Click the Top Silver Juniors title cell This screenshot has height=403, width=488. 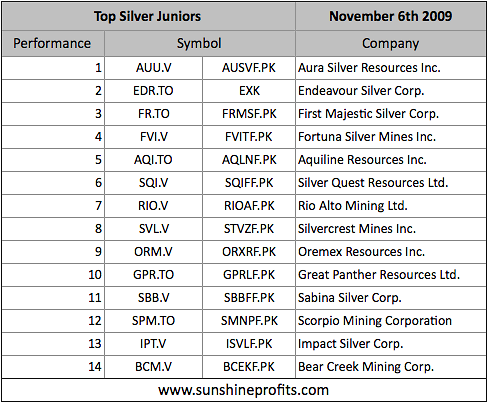pyautogui.click(x=148, y=16)
